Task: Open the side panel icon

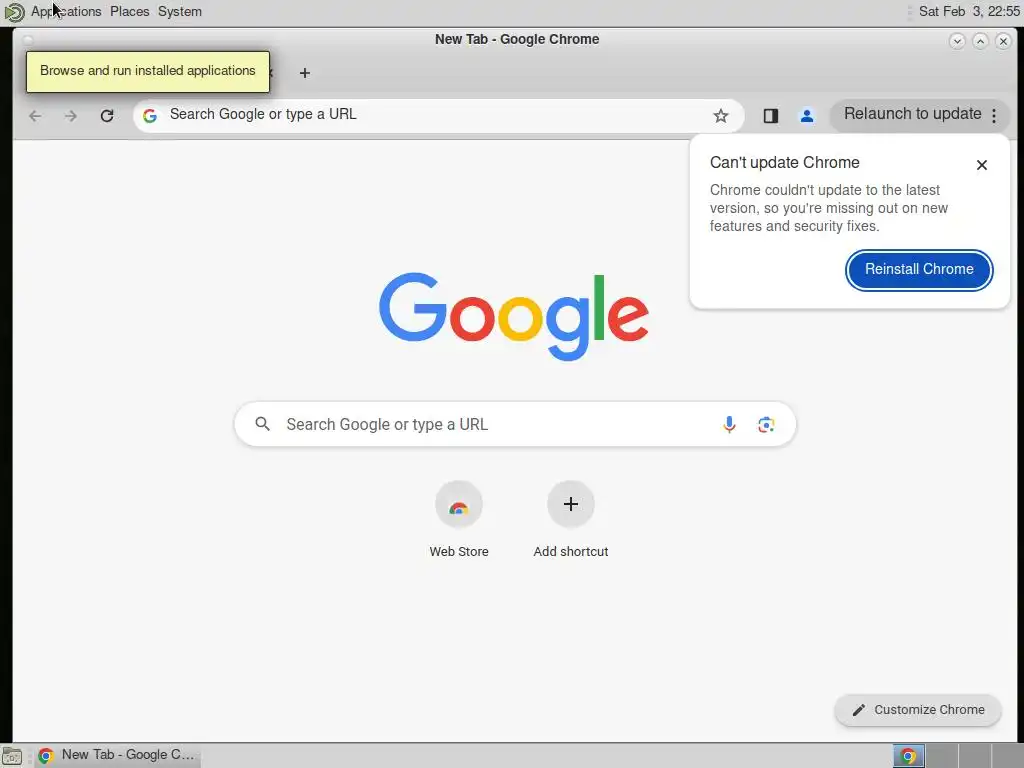Action: (x=771, y=116)
